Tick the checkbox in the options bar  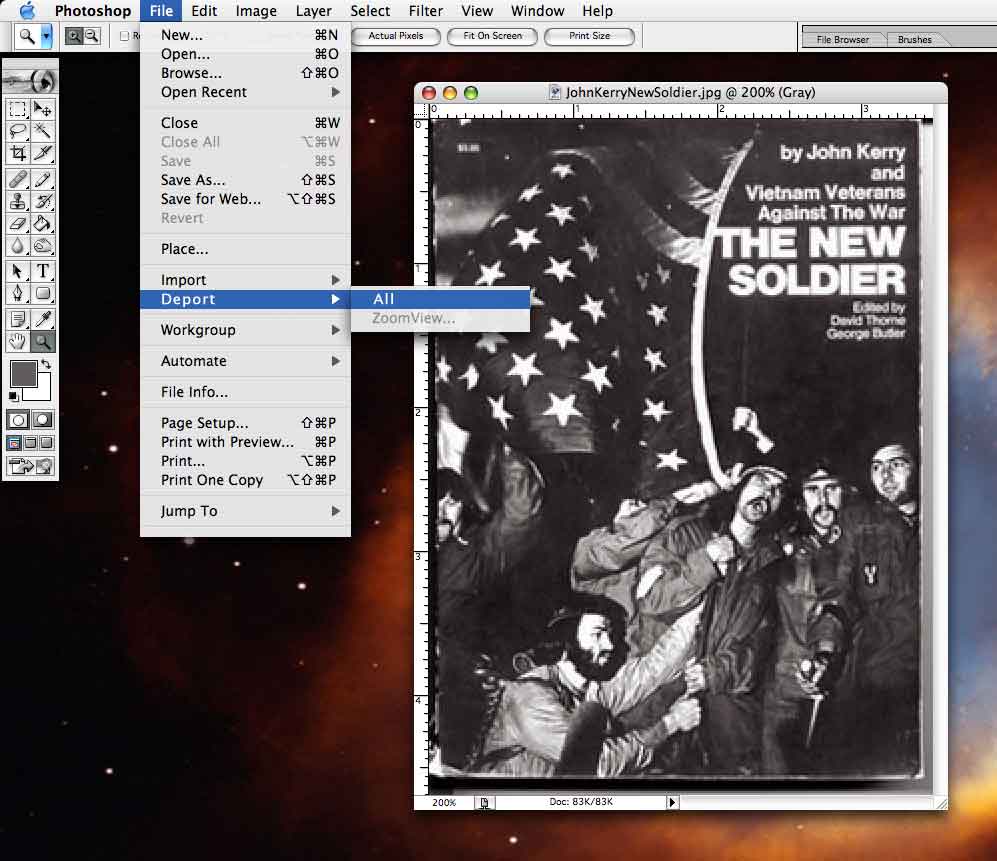click(125, 36)
